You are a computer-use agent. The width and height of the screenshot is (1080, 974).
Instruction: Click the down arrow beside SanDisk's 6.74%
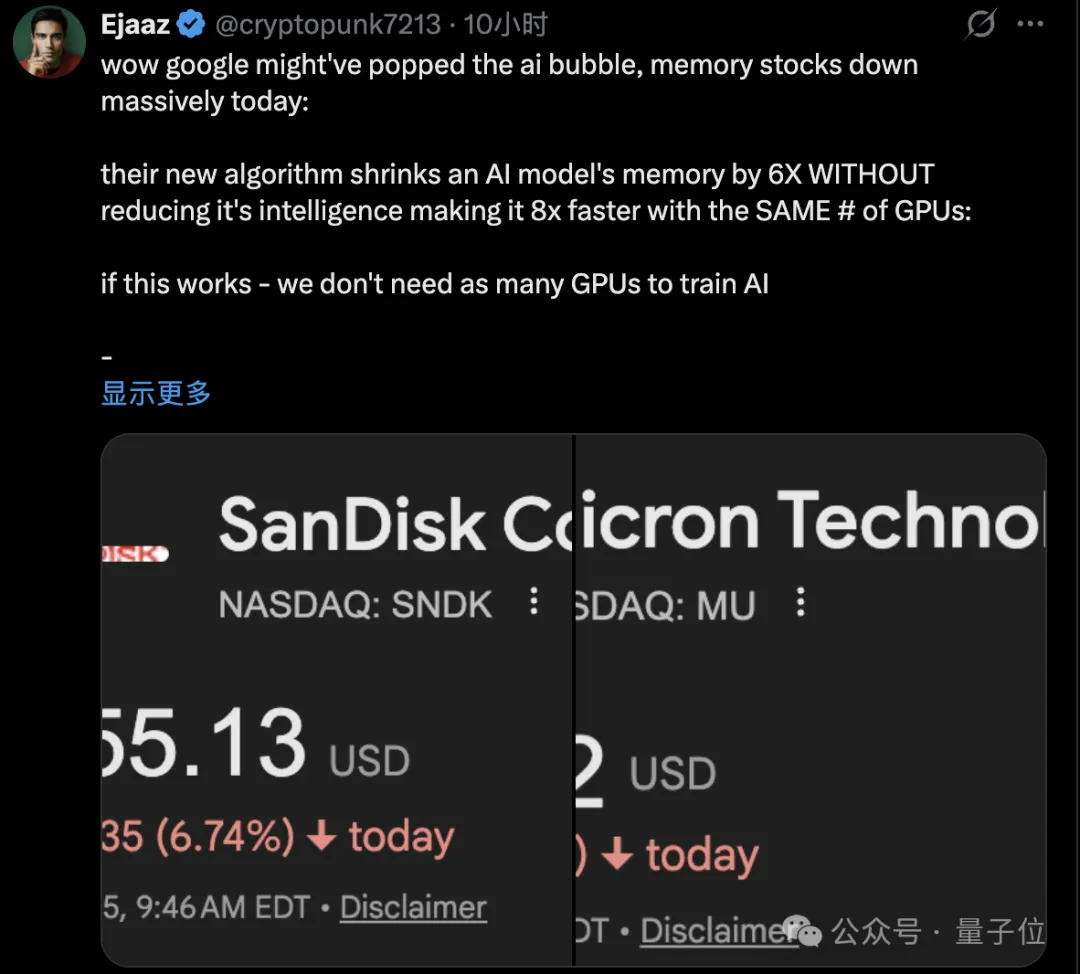(x=321, y=837)
